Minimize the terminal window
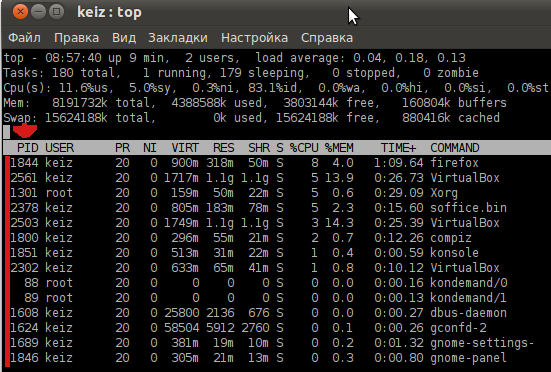Image resolution: width=551 pixels, height=372 pixels. 38,12
